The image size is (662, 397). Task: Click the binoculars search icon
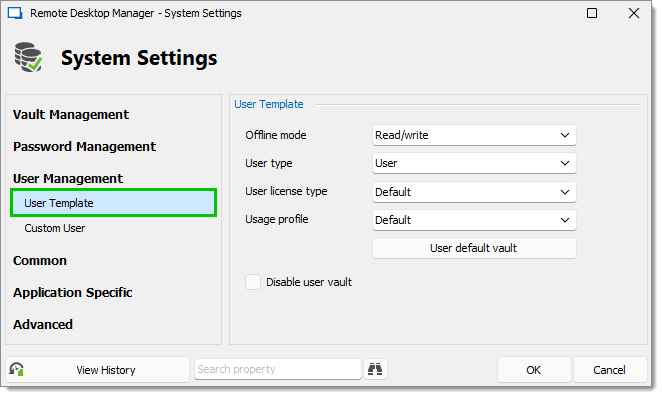click(x=375, y=370)
